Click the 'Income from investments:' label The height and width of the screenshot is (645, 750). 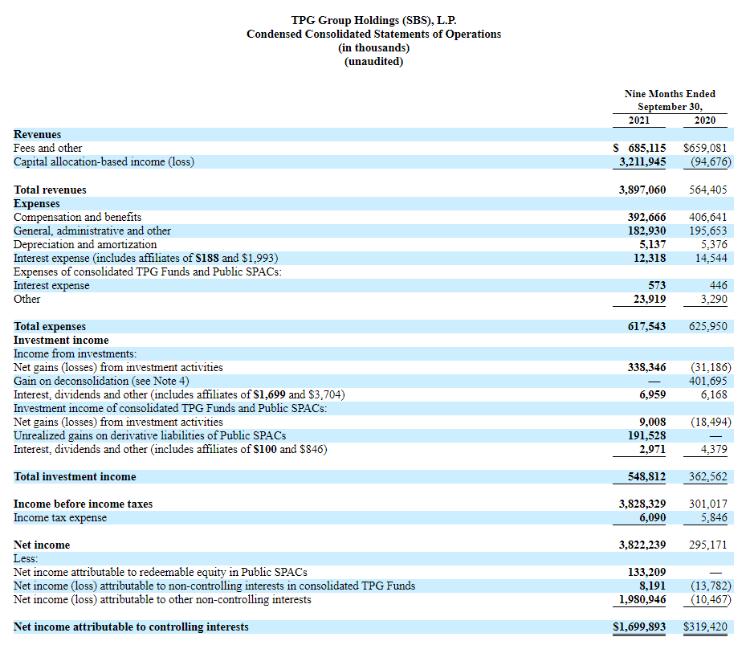click(x=75, y=354)
